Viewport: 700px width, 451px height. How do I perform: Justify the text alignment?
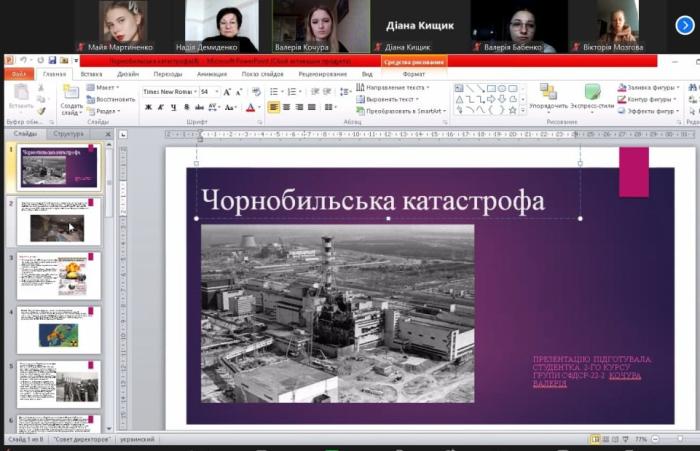click(312, 107)
